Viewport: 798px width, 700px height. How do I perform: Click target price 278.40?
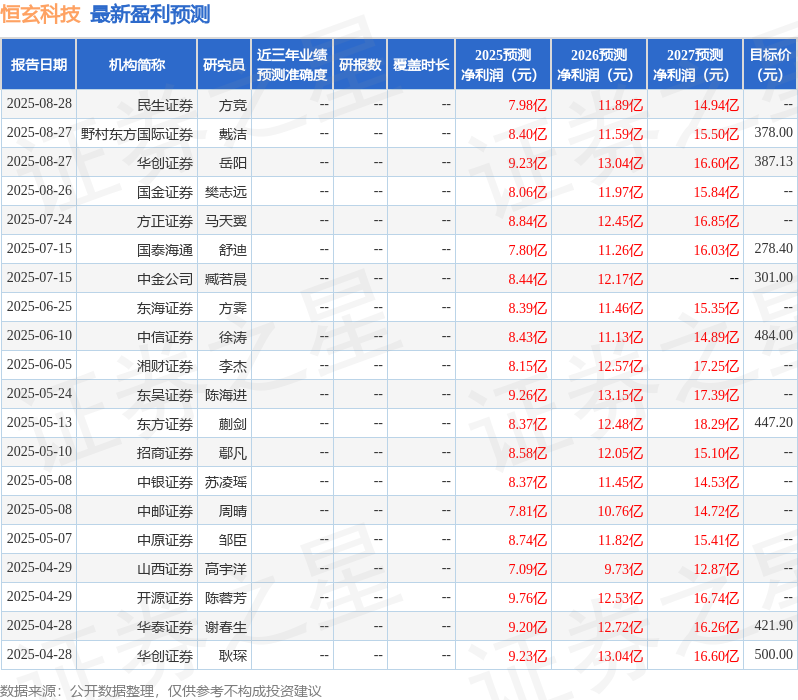(x=774, y=248)
